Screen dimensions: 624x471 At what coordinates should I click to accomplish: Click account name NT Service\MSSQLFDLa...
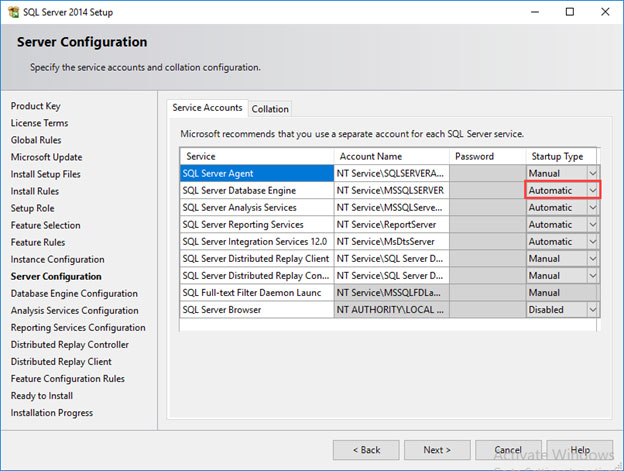[x=392, y=293]
